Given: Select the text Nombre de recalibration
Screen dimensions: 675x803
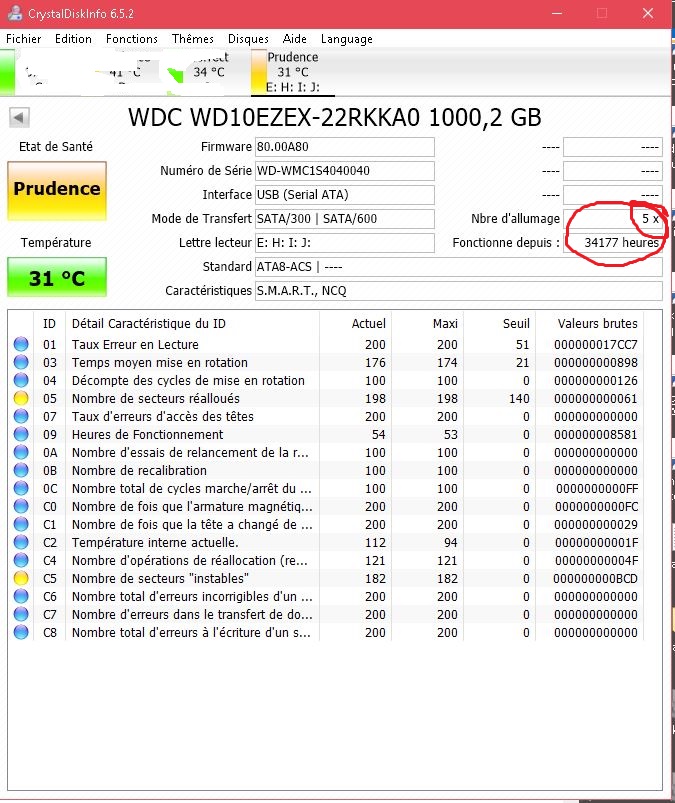Looking at the screenshot, I should click(x=139, y=470).
